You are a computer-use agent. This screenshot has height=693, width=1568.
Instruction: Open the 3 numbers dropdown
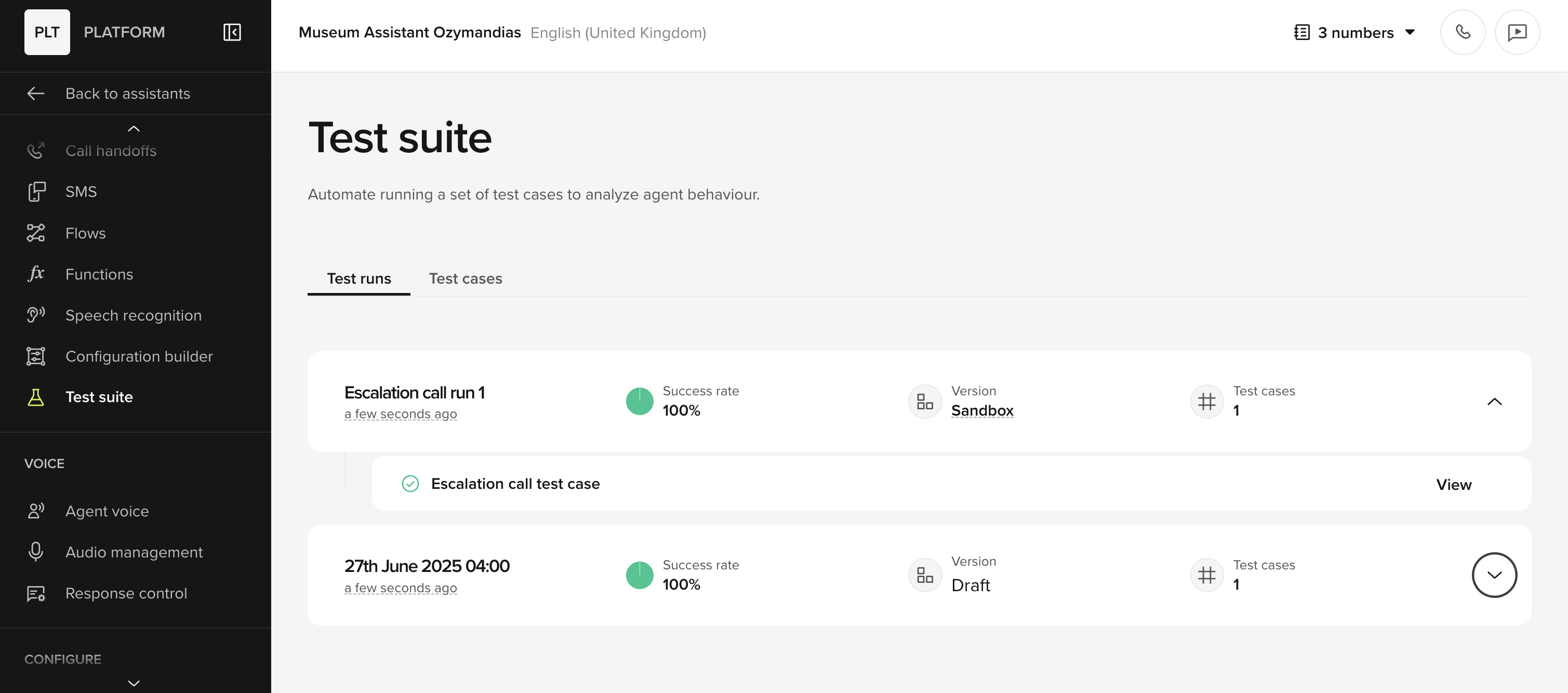tap(1355, 32)
